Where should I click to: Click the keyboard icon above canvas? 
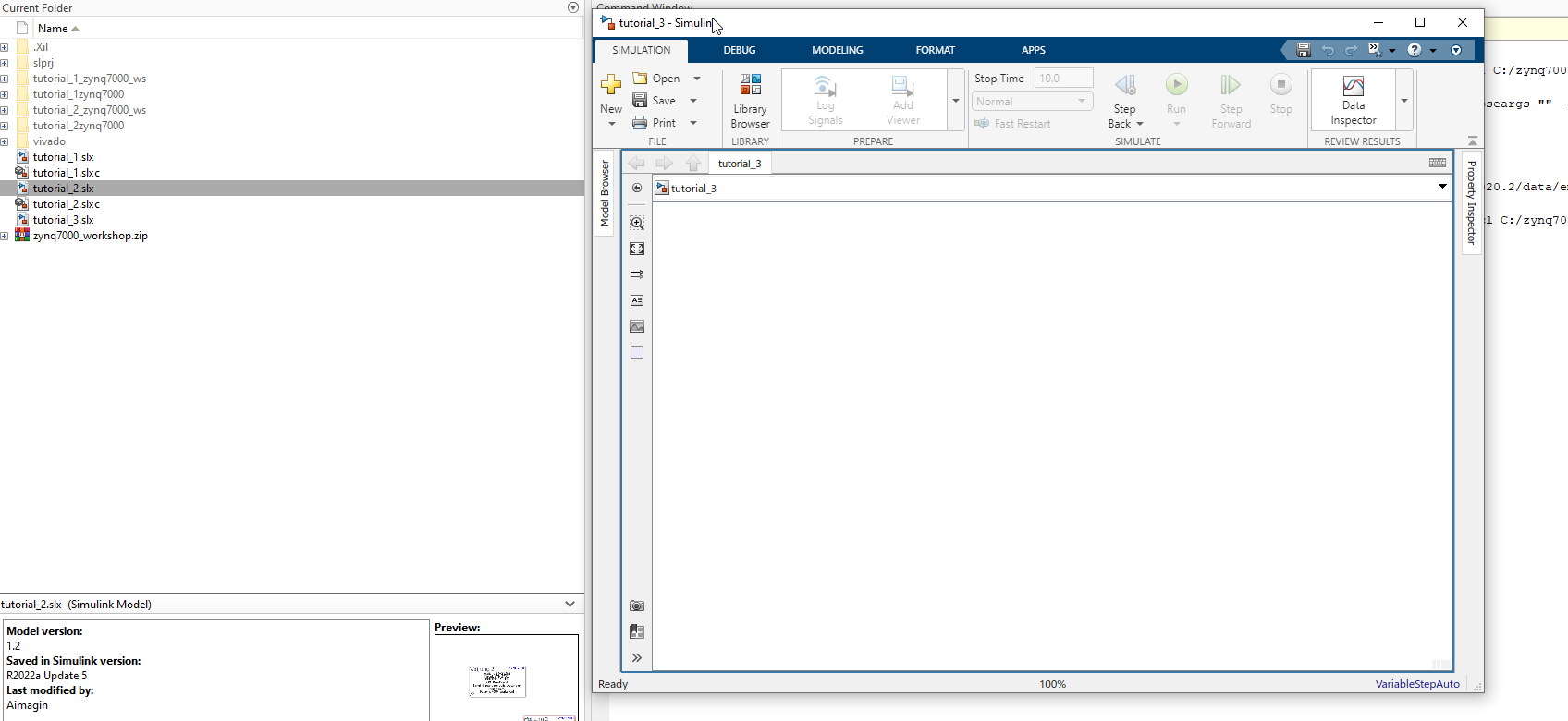1438,163
